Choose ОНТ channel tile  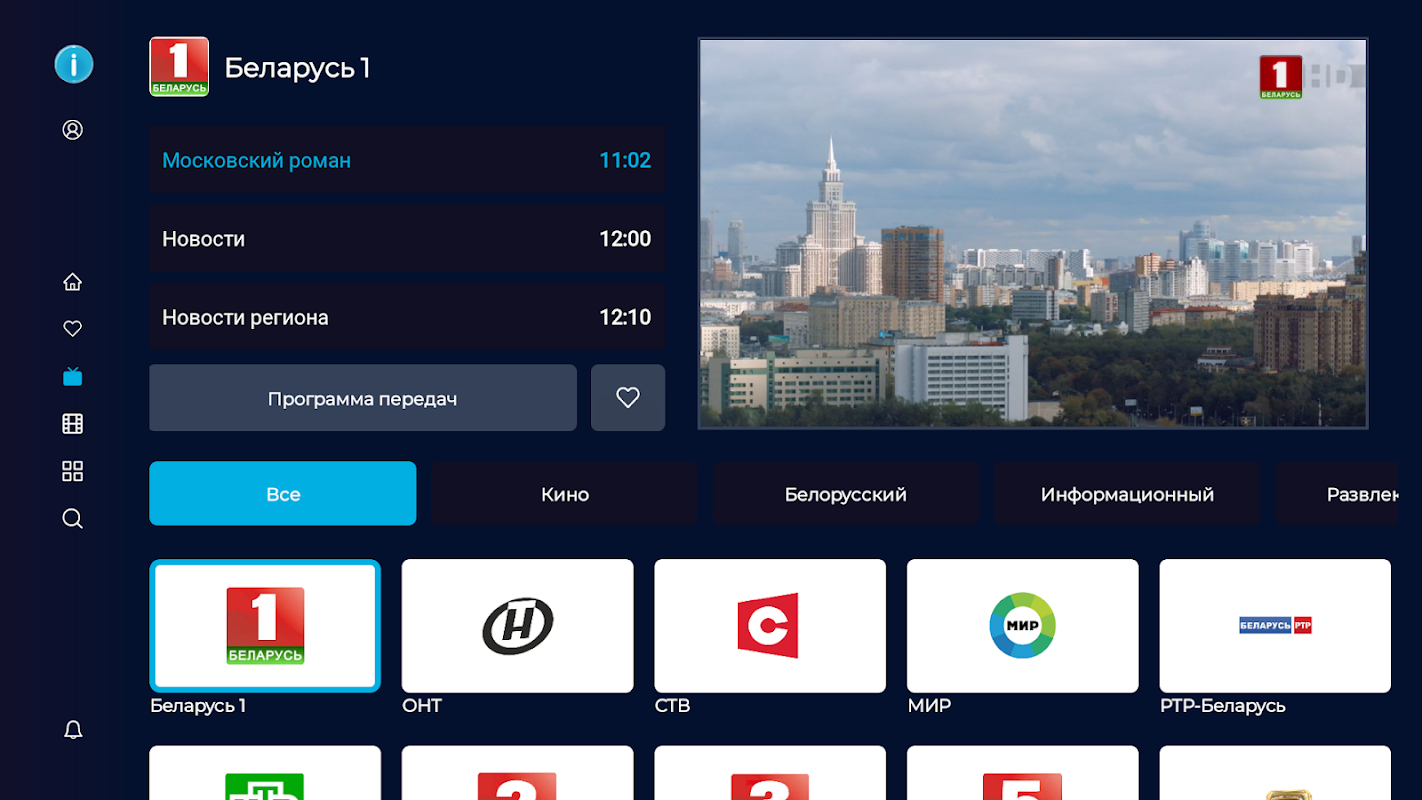pos(518,626)
